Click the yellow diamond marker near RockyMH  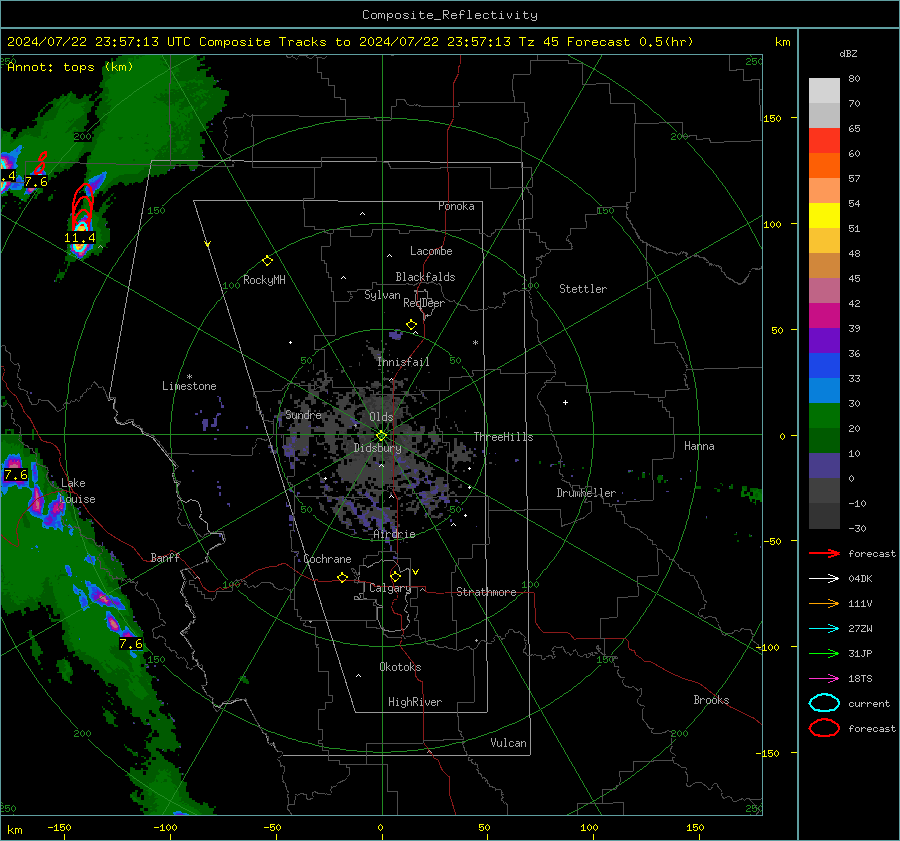click(267, 261)
